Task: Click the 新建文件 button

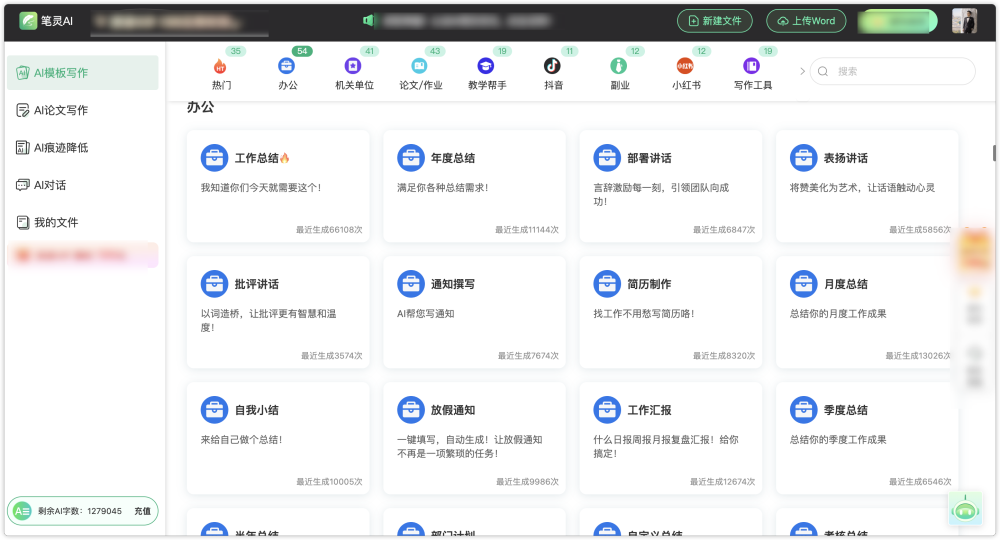Action: tap(714, 21)
